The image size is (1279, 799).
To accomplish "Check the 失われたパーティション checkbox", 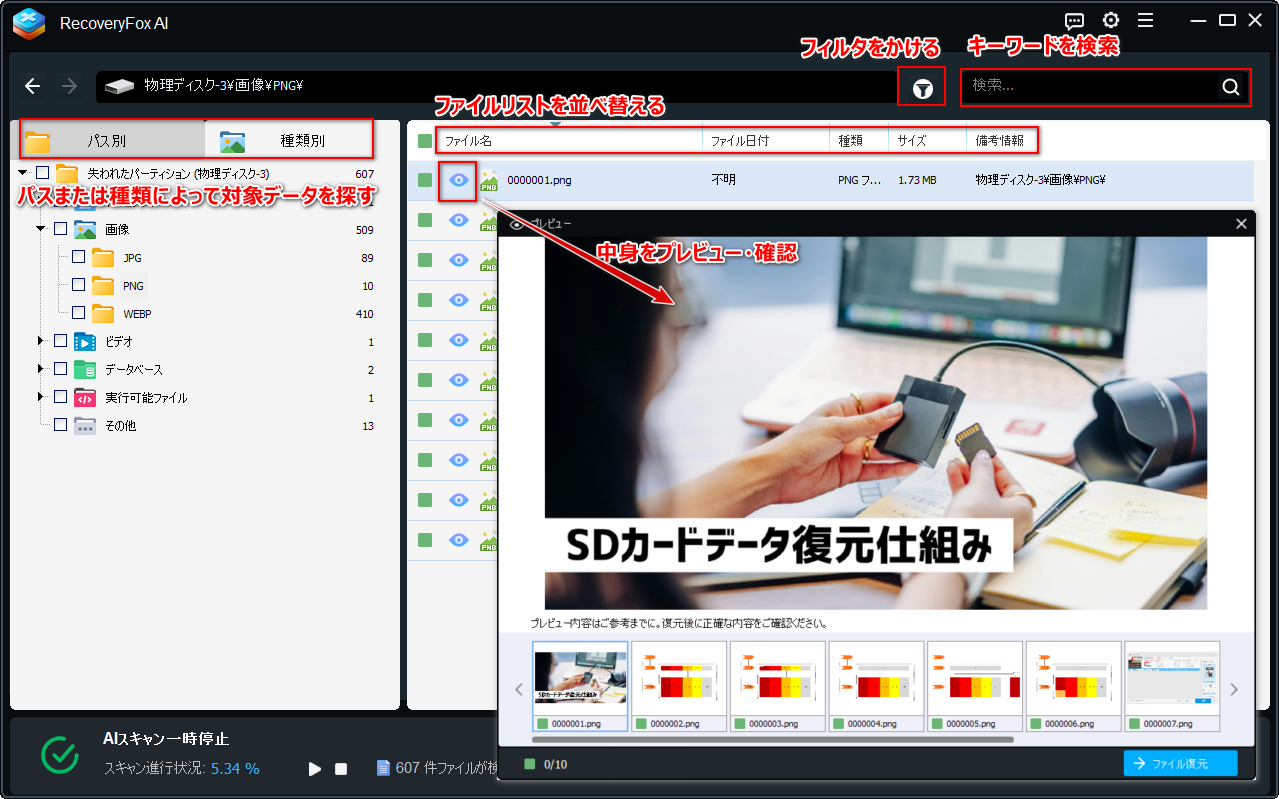I will pyautogui.click(x=42, y=173).
